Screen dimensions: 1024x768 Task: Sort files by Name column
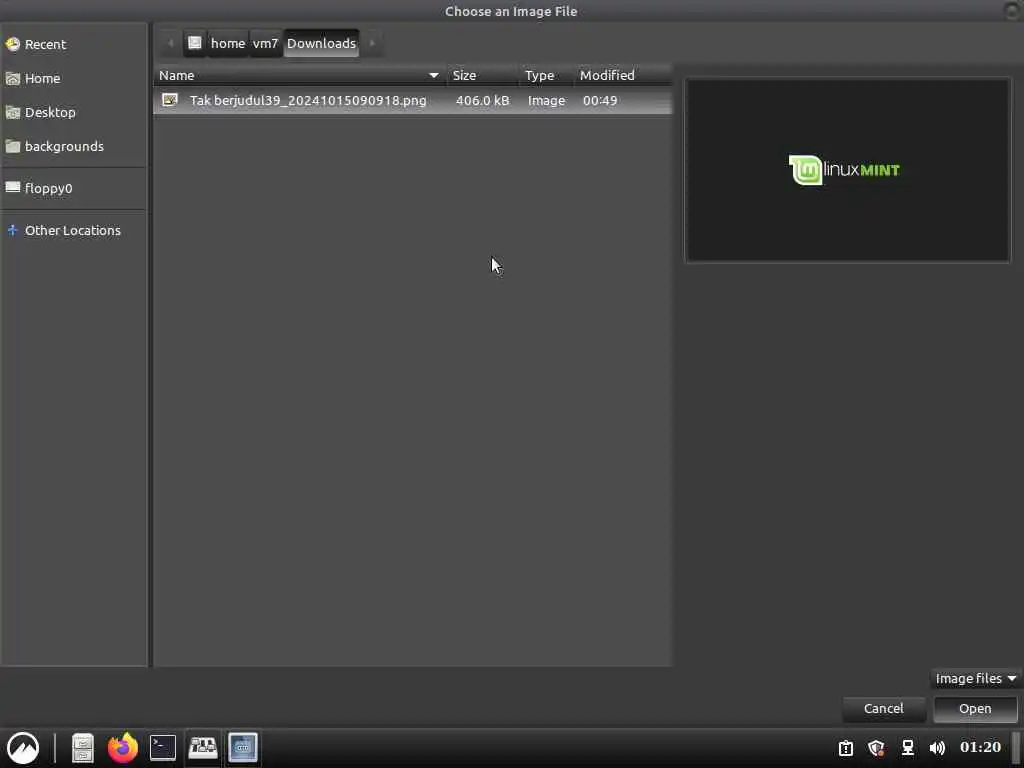[300, 76]
